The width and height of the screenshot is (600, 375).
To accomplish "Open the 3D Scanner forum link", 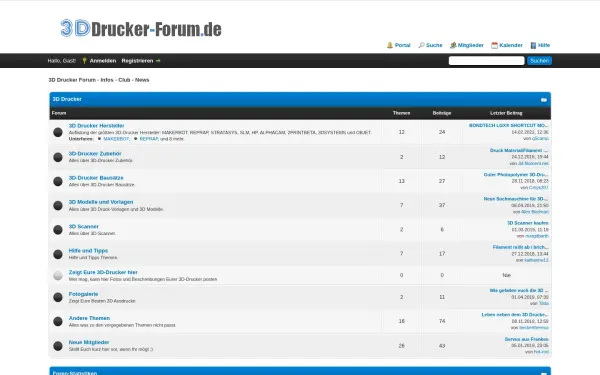I will (84, 227).
